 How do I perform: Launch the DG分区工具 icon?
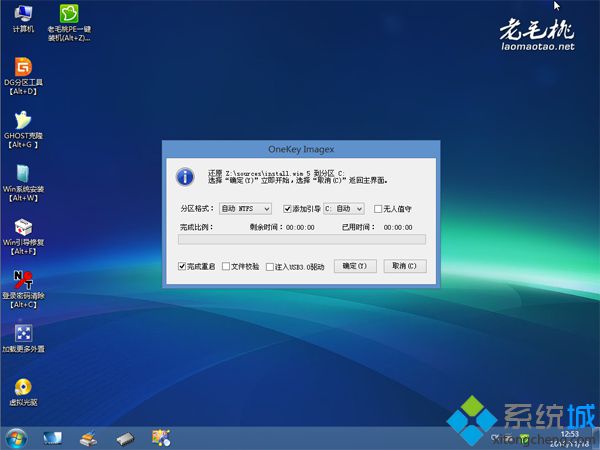(x=23, y=76)
